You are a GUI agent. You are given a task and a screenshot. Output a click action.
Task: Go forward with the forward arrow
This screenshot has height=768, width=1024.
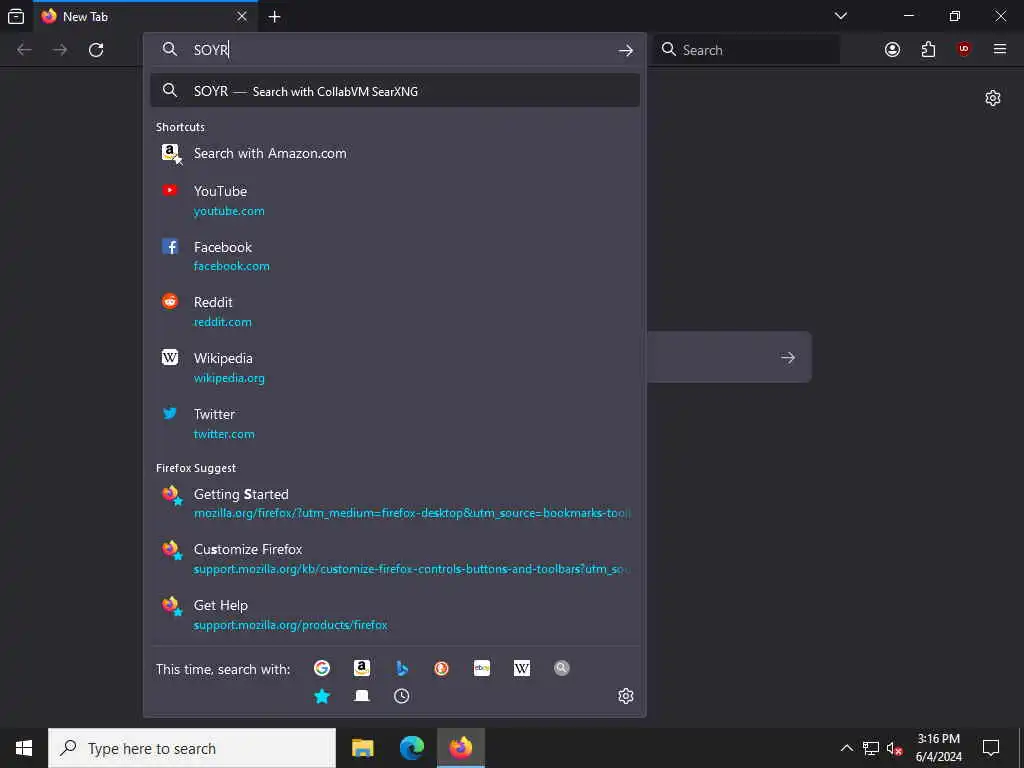60,50
